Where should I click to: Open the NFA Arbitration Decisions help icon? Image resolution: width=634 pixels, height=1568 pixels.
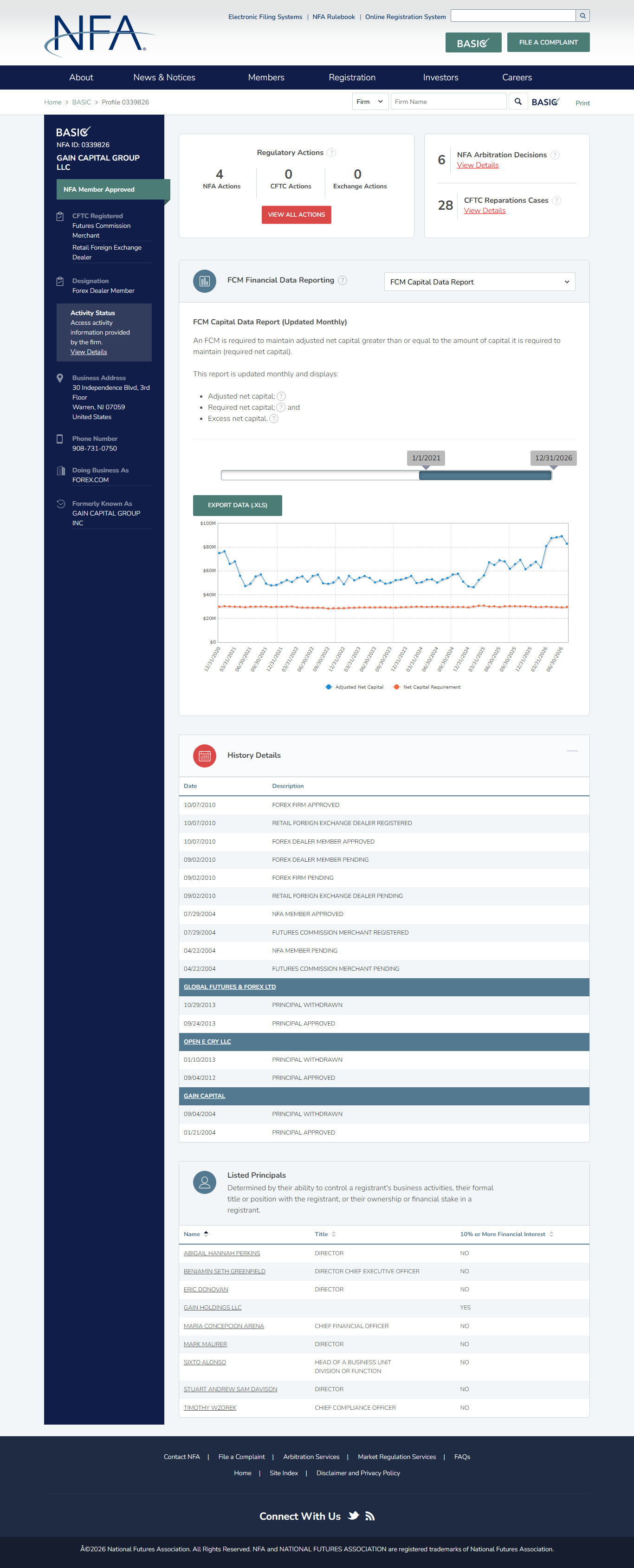pos(555,155)
